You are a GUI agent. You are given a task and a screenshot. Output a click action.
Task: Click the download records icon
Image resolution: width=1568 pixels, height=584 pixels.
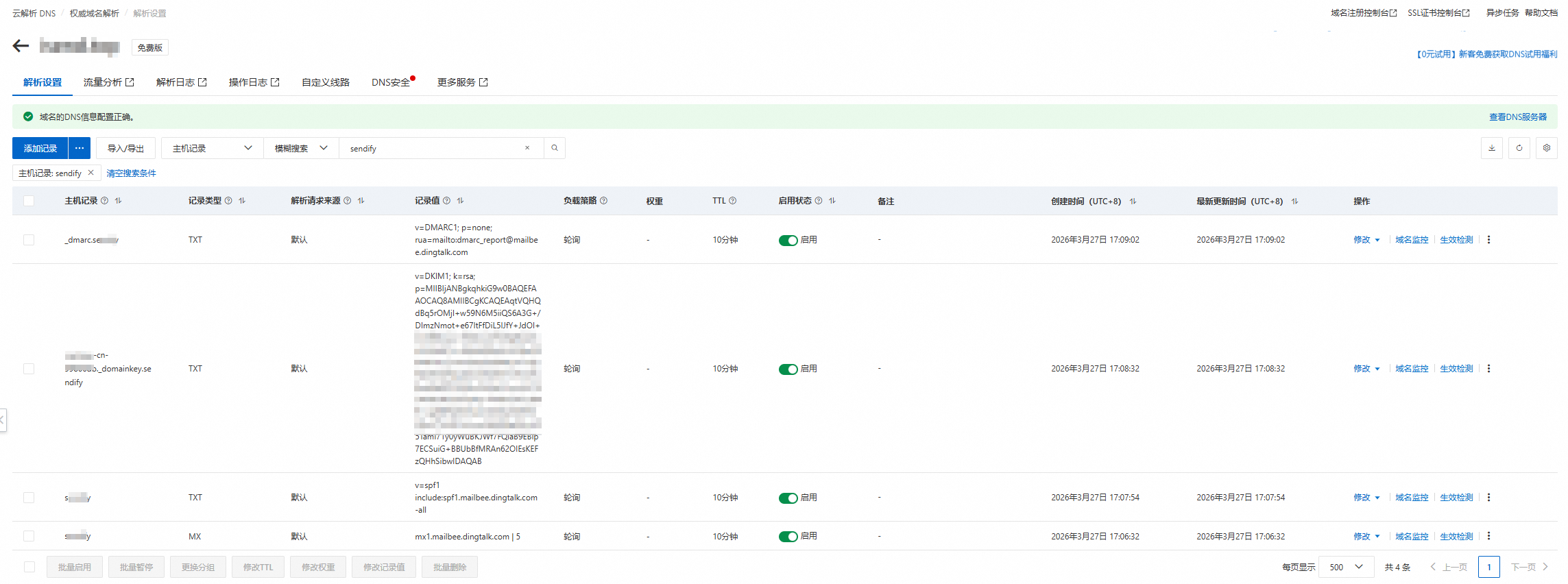click(1492, 148)
